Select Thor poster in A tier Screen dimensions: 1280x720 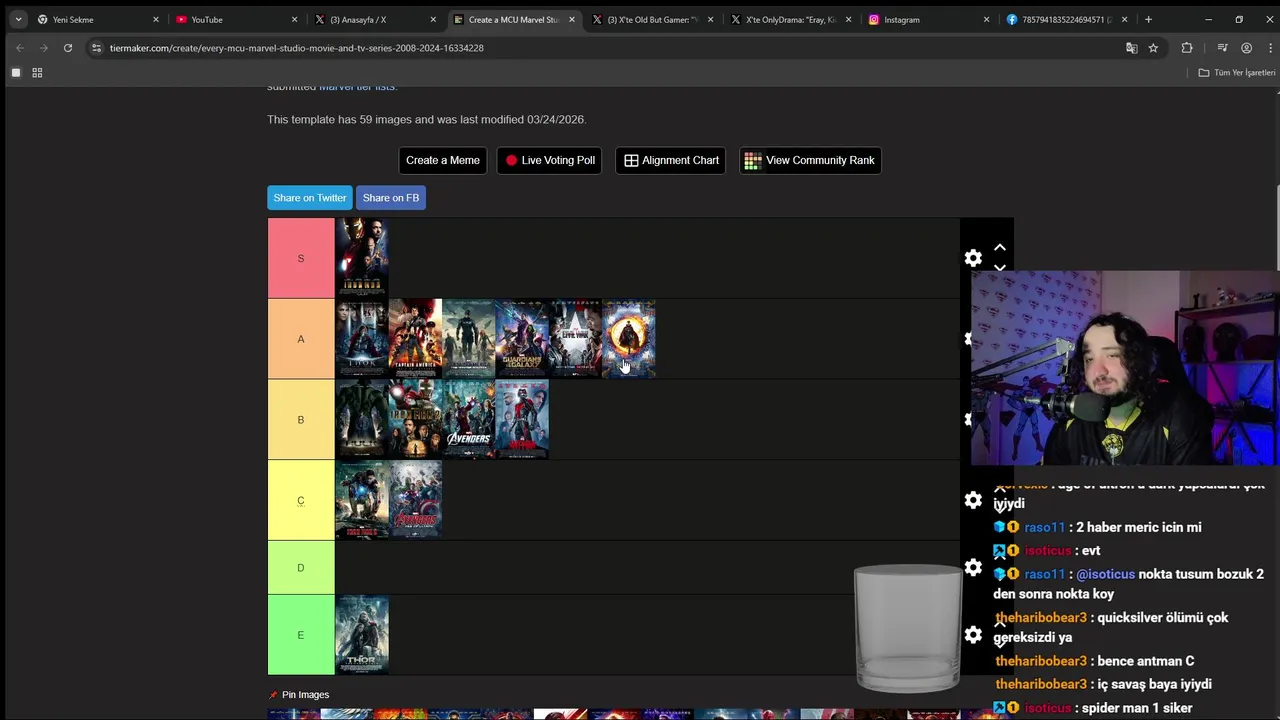click(x=362, y=339)
